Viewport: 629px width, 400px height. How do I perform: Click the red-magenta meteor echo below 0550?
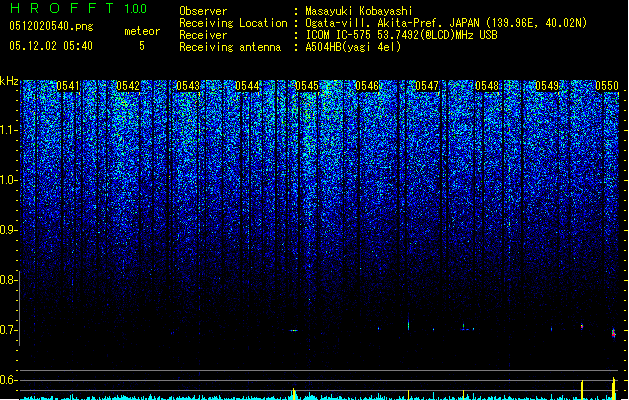(x=613, y=333)
